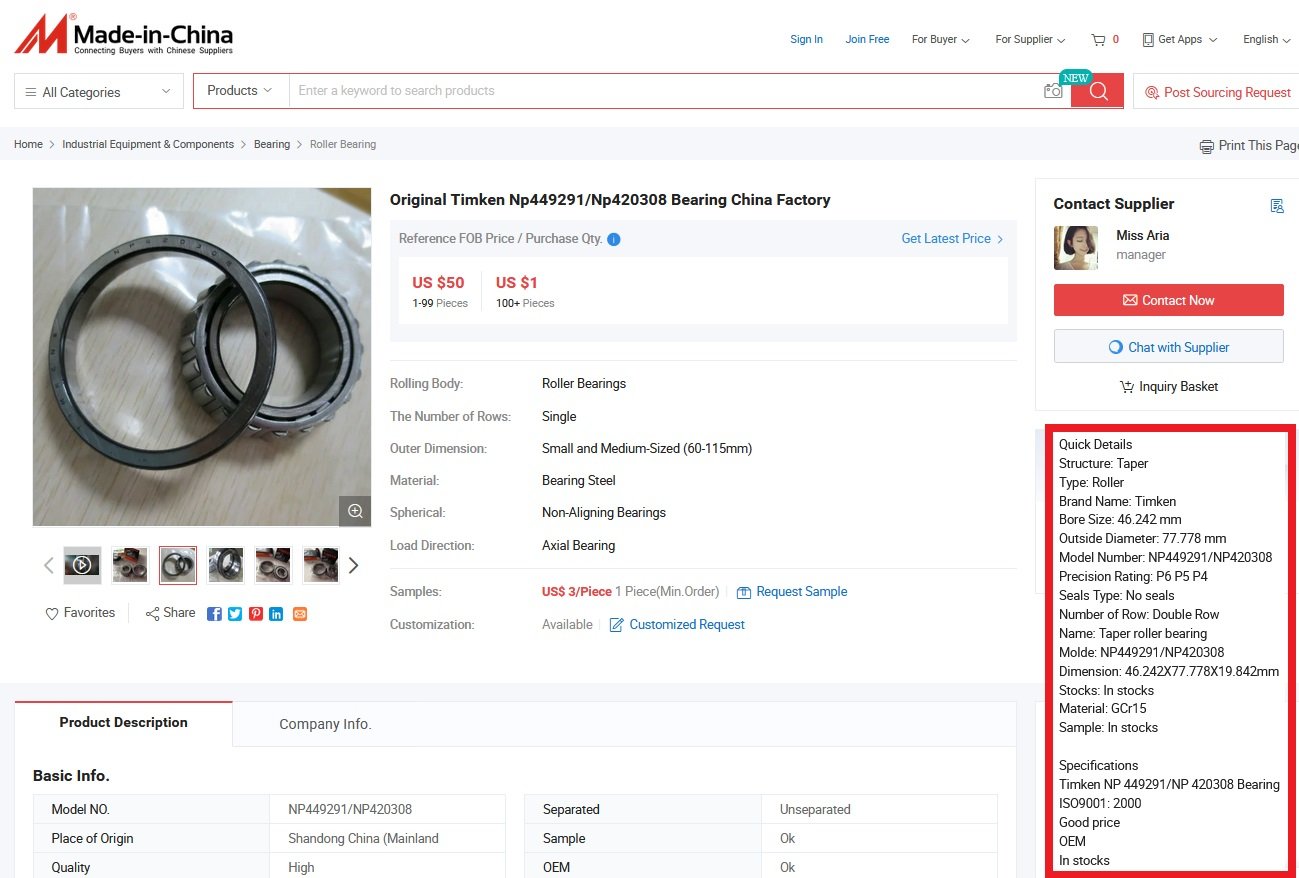Expand the All Categories dropdown
The height and width of the screenshot is (878, 1299).
click(99, 92)
